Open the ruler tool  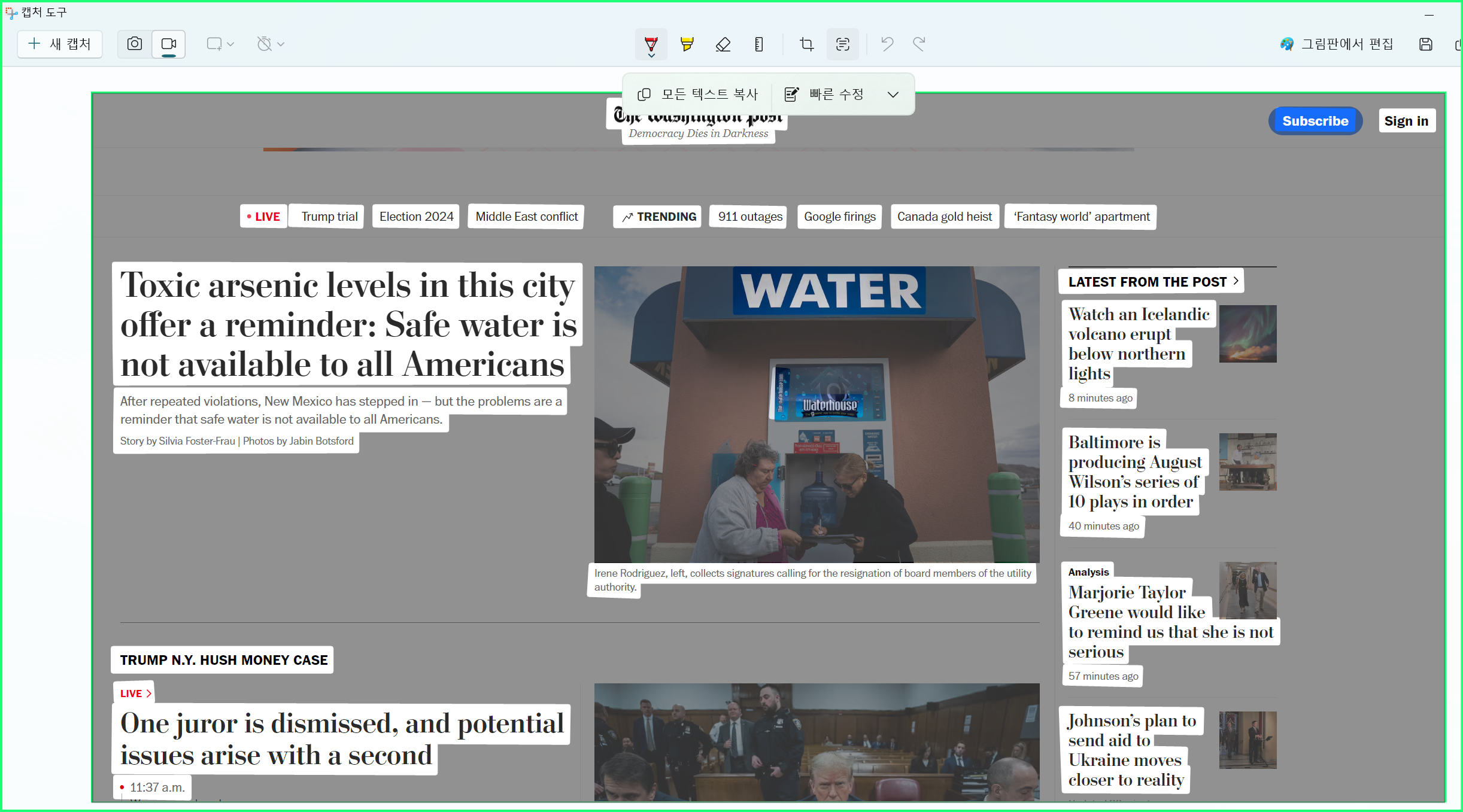(x=758, y=44)
